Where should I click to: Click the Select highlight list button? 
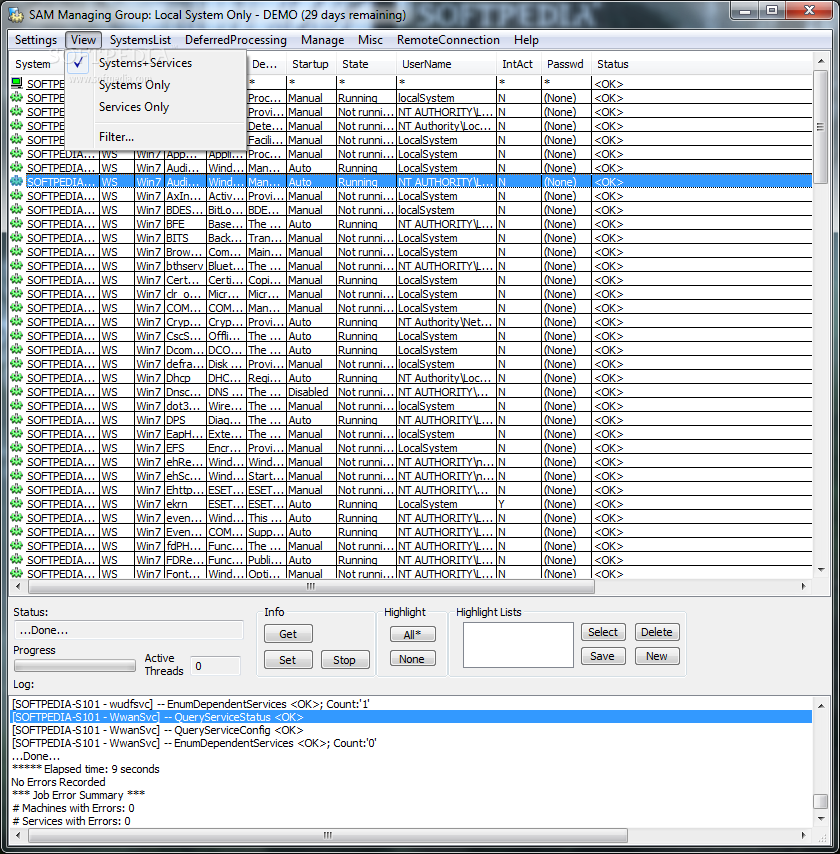[603, 632]
